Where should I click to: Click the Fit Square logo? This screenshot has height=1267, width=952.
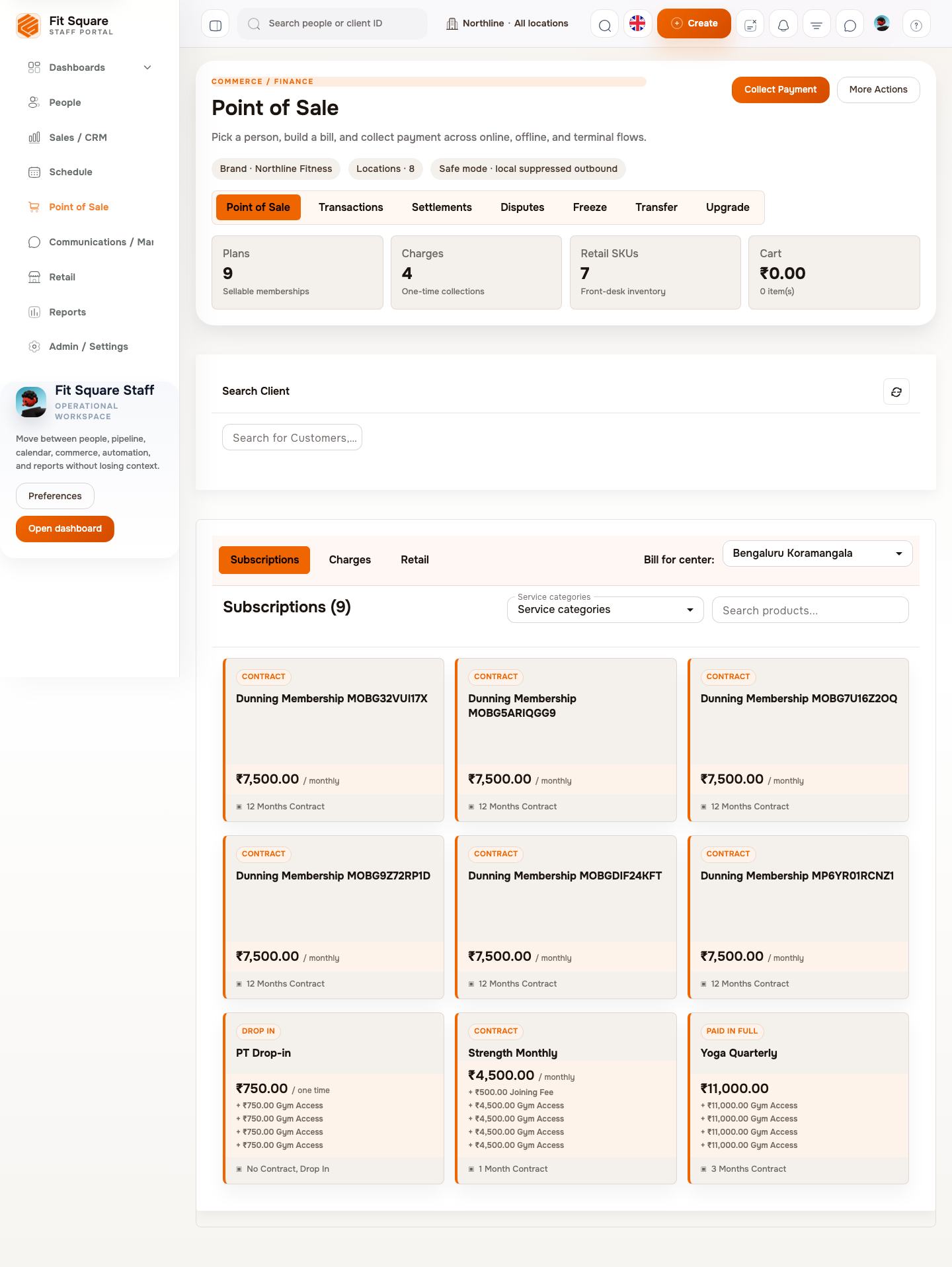tap(28, 26)
